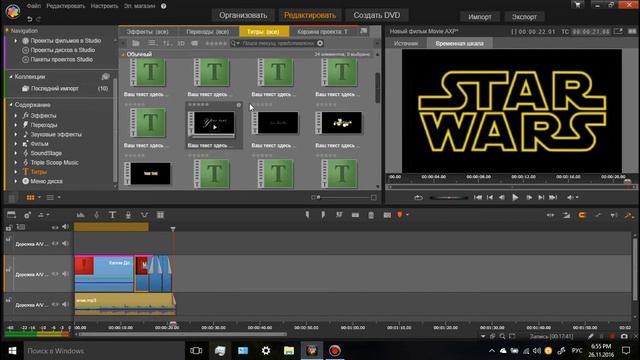Expand the Эффекты tree node
Viewport: 640px width, 360px height.
[16, 116]
